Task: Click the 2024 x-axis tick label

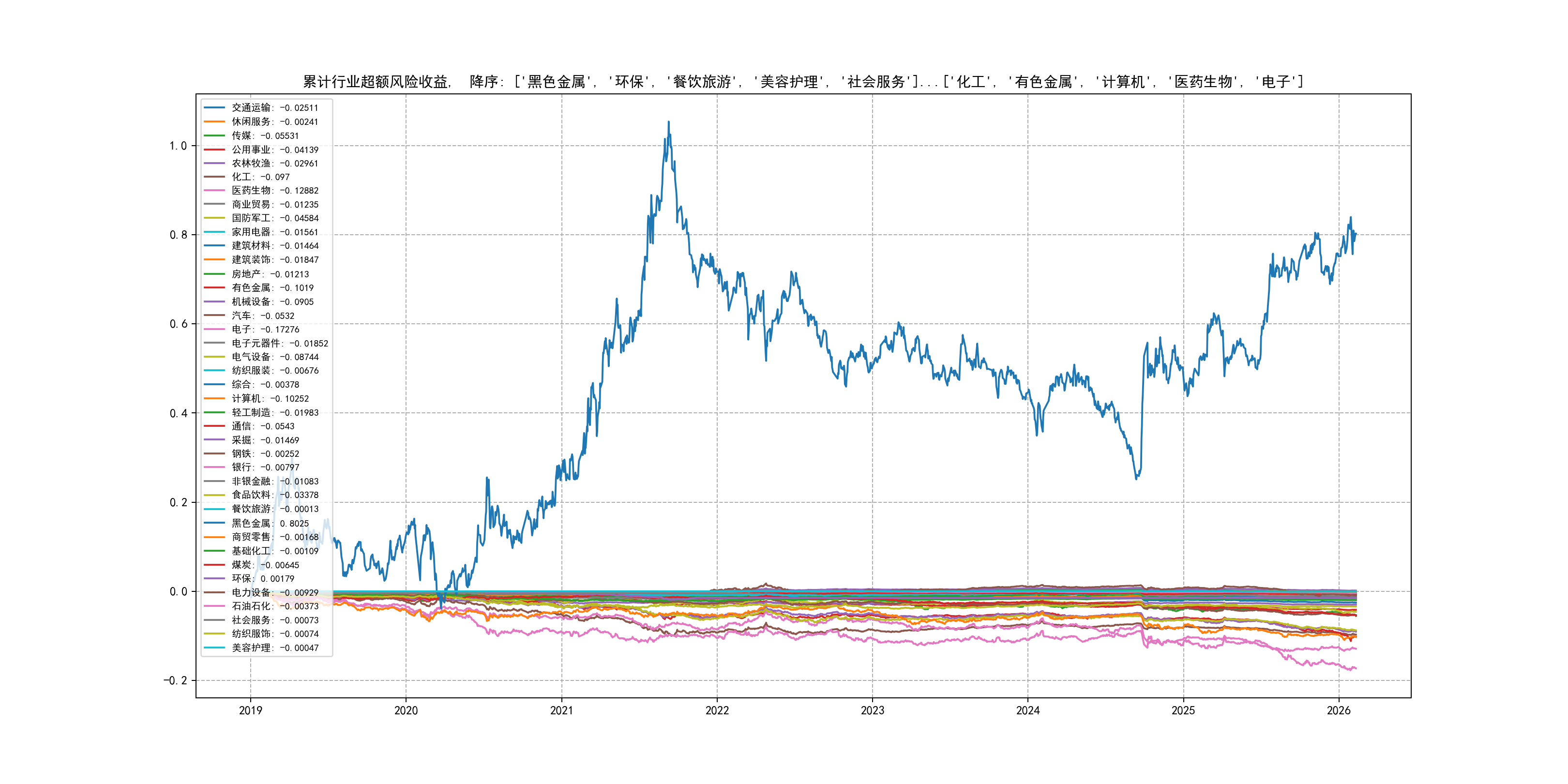Action: coord(1028,710)
